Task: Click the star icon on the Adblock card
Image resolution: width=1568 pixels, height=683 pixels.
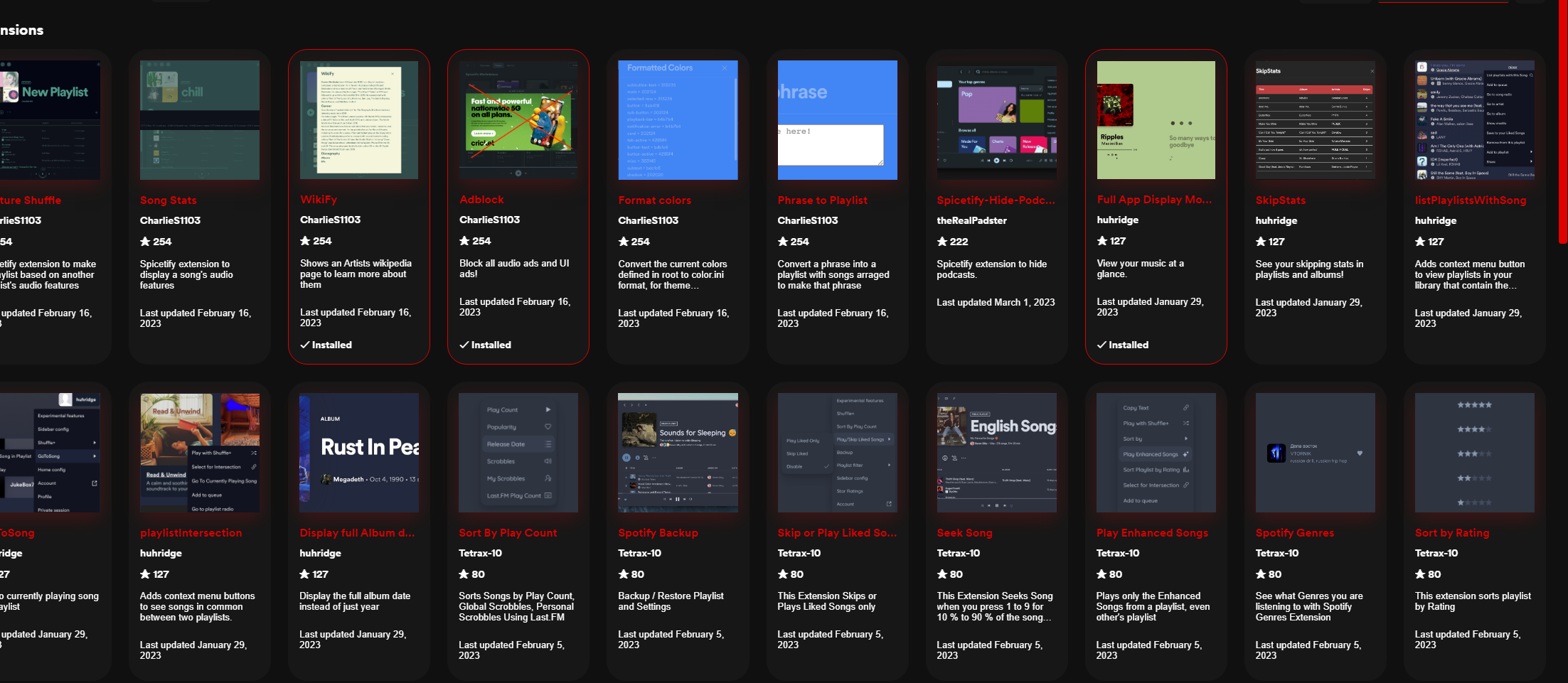Action: [464, 241]
